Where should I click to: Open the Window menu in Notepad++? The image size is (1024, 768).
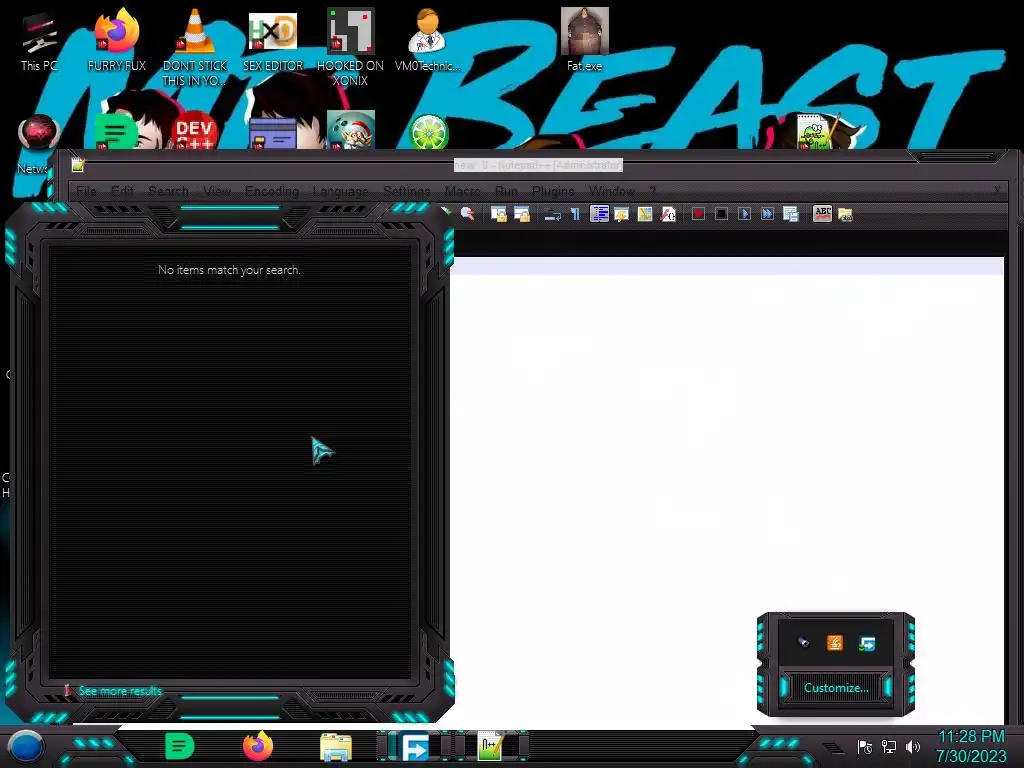[x=612, y=191]
